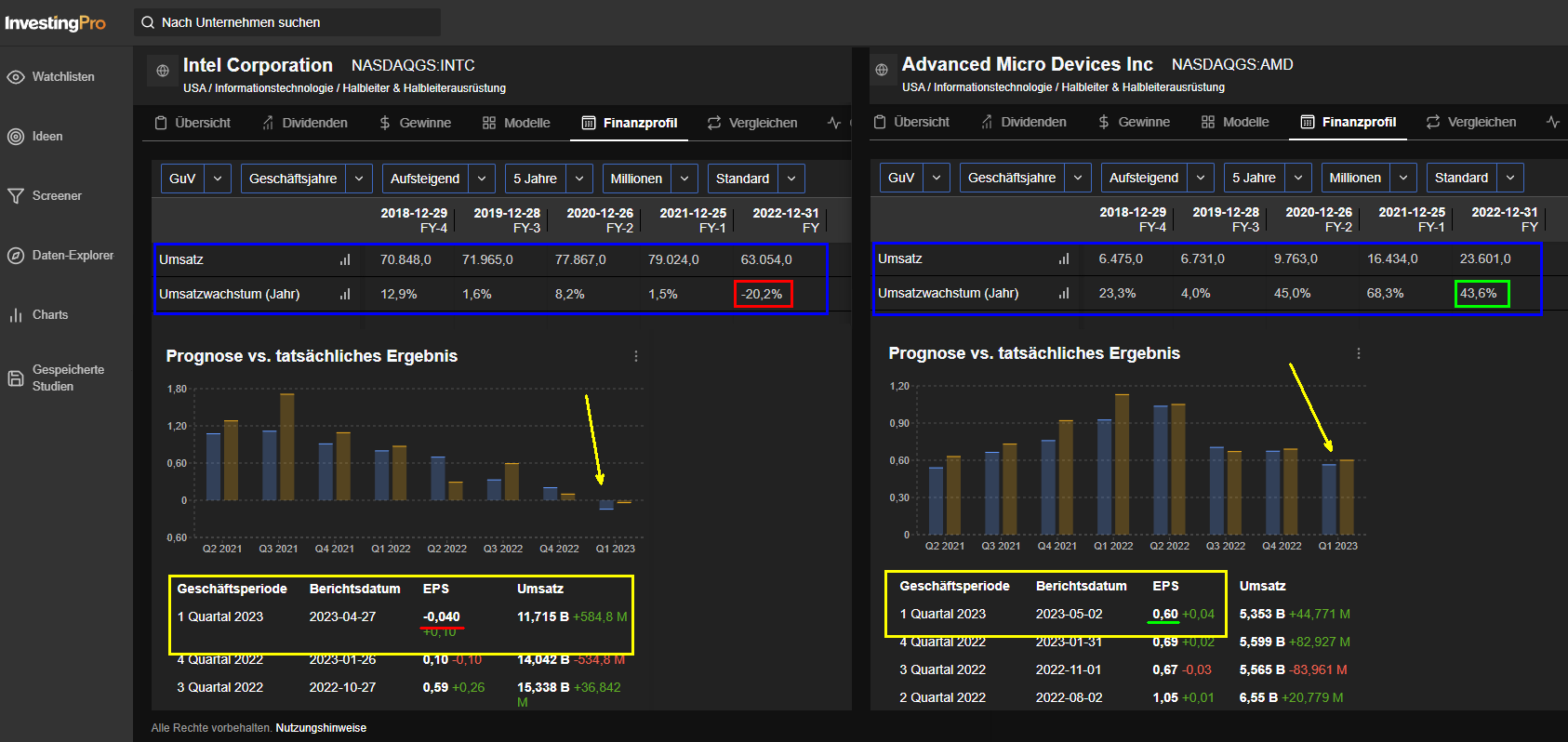
Task: Expand Intel Standard dropdown arrow
Action: [x=791, y=179]
